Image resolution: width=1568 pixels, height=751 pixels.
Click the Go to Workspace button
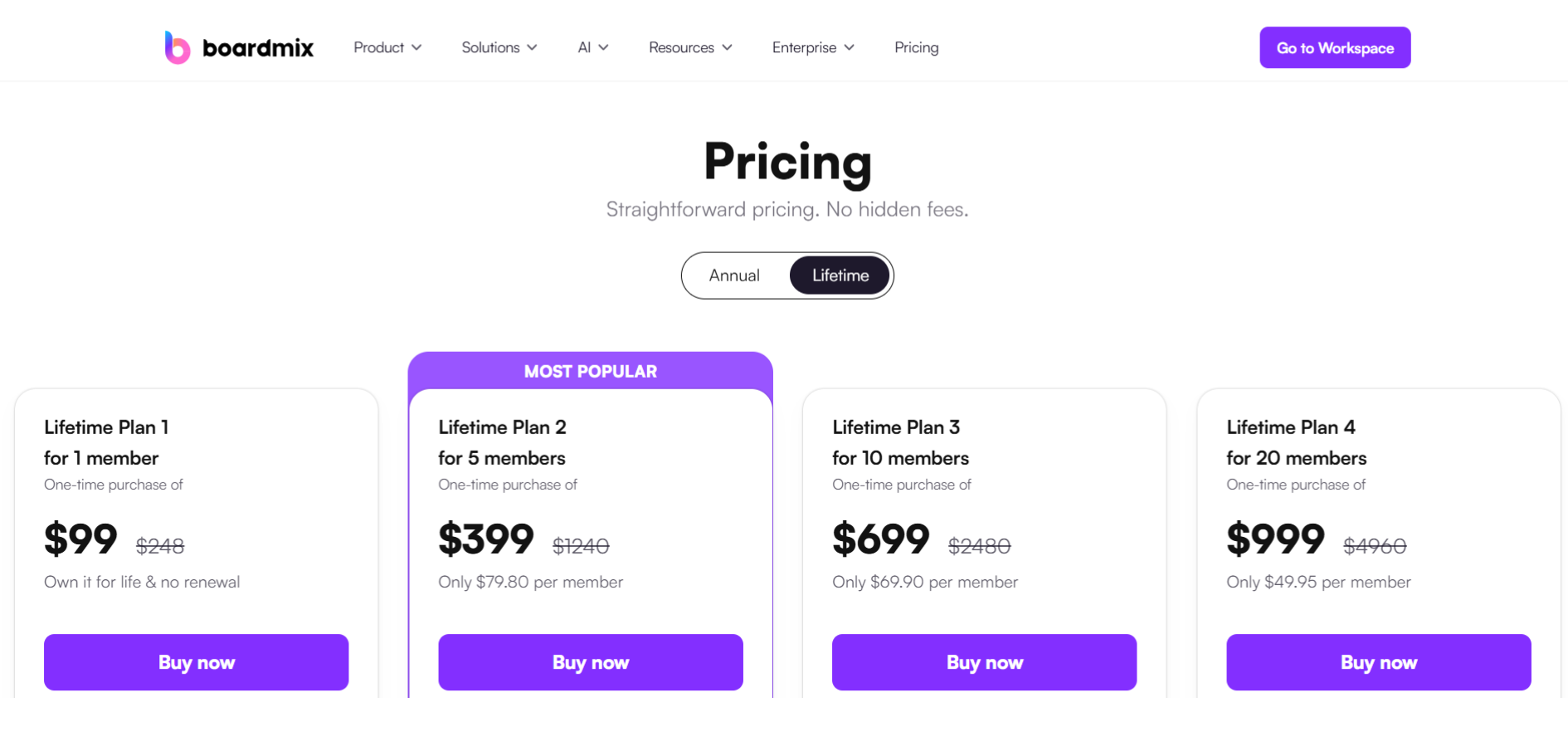[1334, 48]
